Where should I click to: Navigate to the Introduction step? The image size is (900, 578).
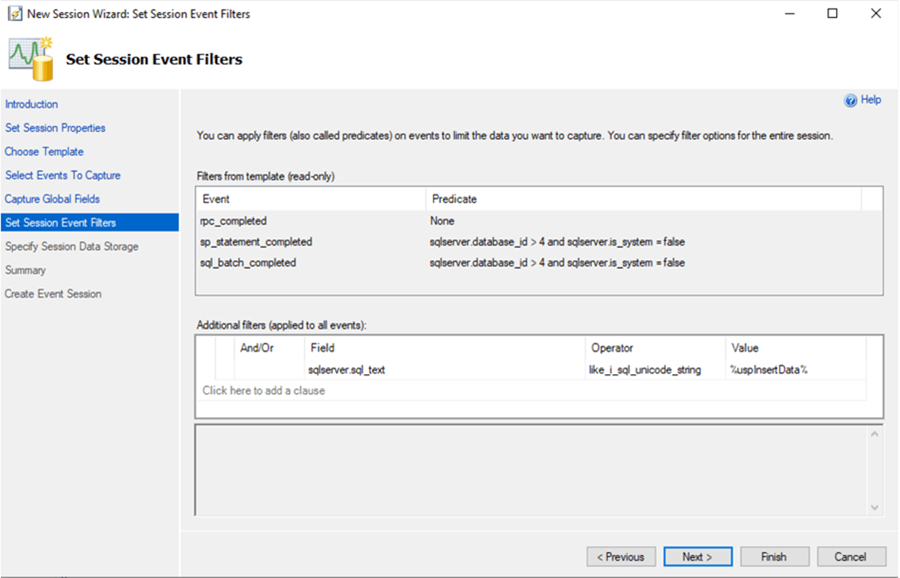(x=31, y=104)
